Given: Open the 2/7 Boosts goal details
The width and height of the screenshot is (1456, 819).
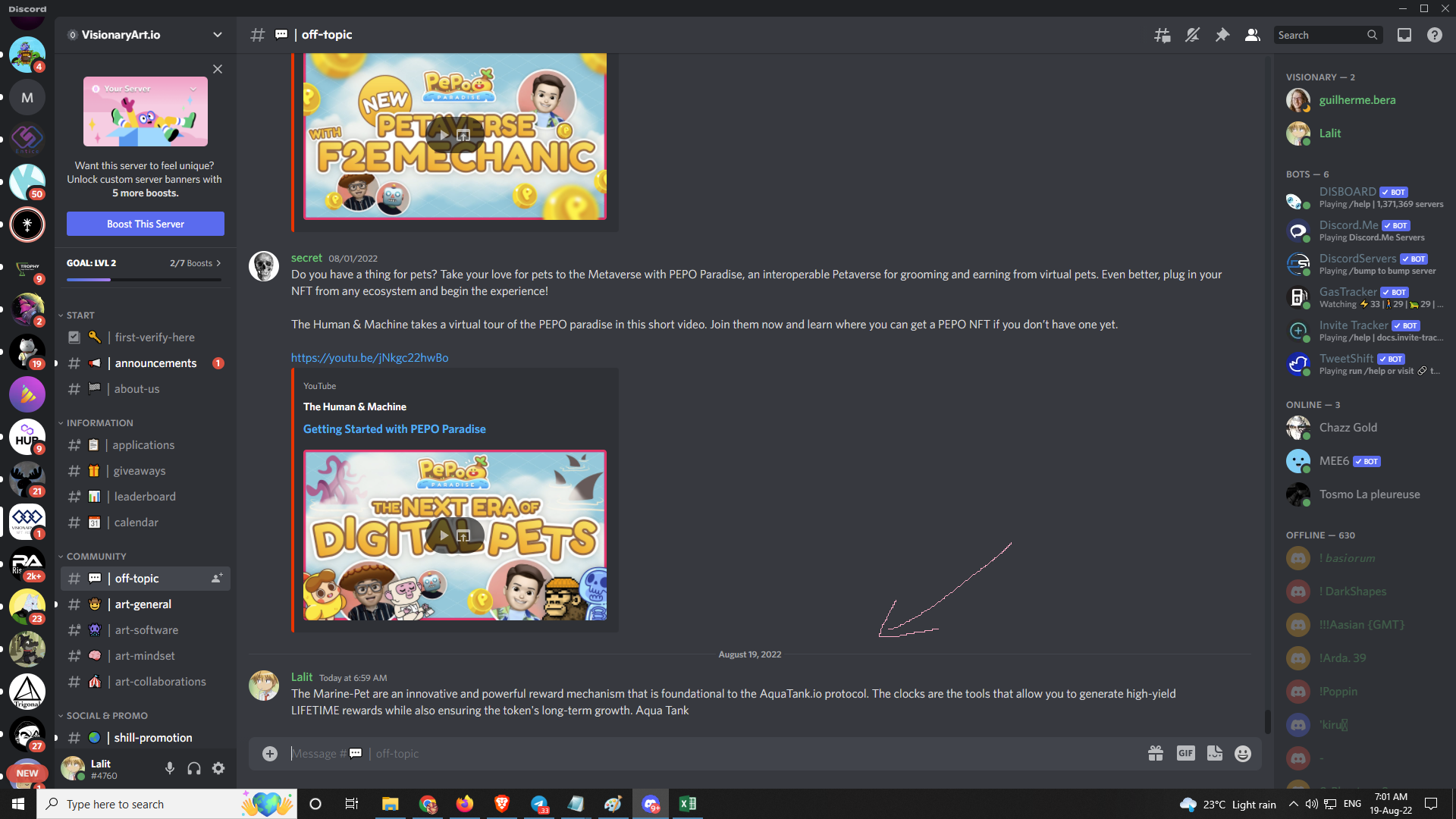Looking at the screenshot, I should (196, 263).
